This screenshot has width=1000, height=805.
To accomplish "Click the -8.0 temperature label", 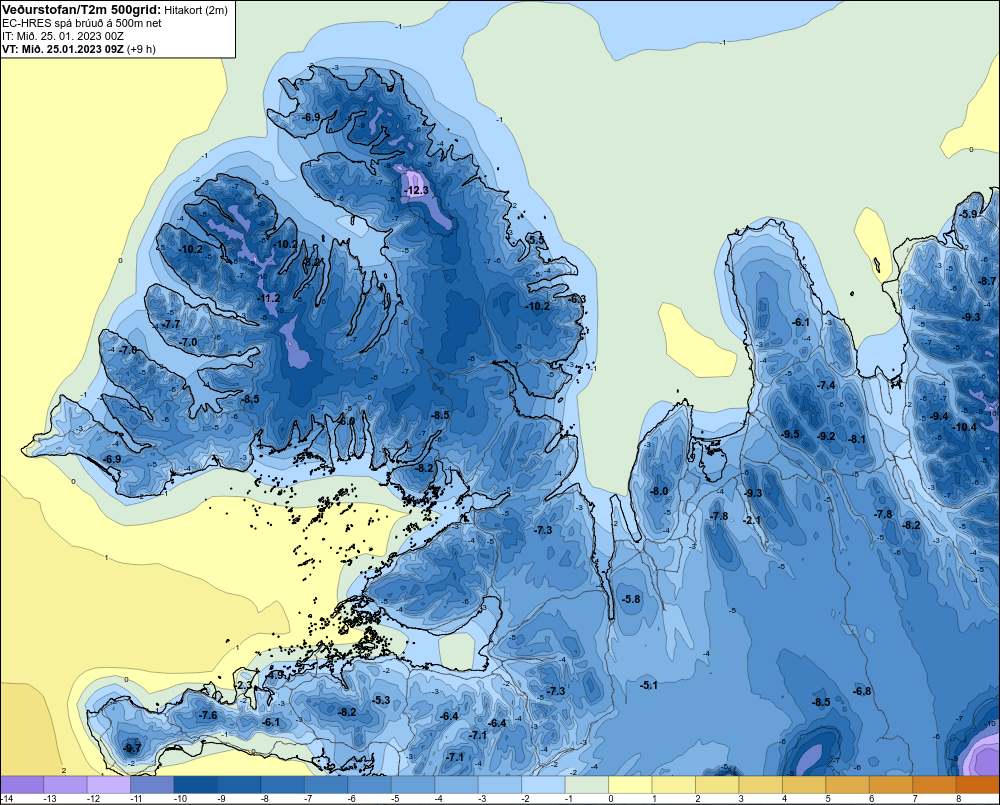I will [x=659, y=491].
